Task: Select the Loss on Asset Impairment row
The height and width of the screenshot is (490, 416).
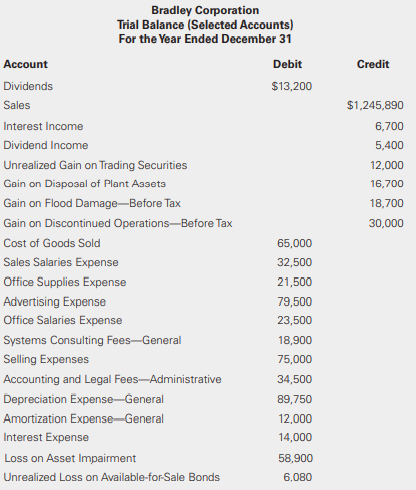Action: coord(158,458)
